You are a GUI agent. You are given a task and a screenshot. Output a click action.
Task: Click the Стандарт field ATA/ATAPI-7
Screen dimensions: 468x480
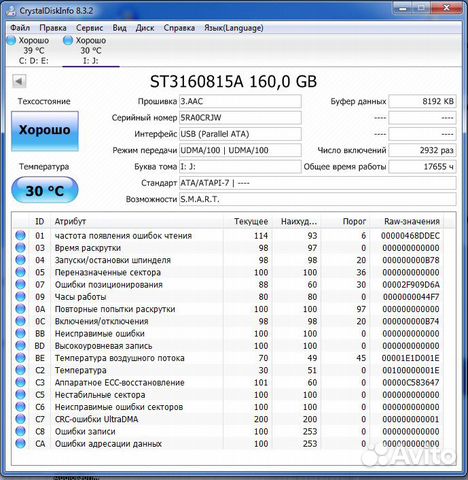pyautogui.click(x=318, y=183)
